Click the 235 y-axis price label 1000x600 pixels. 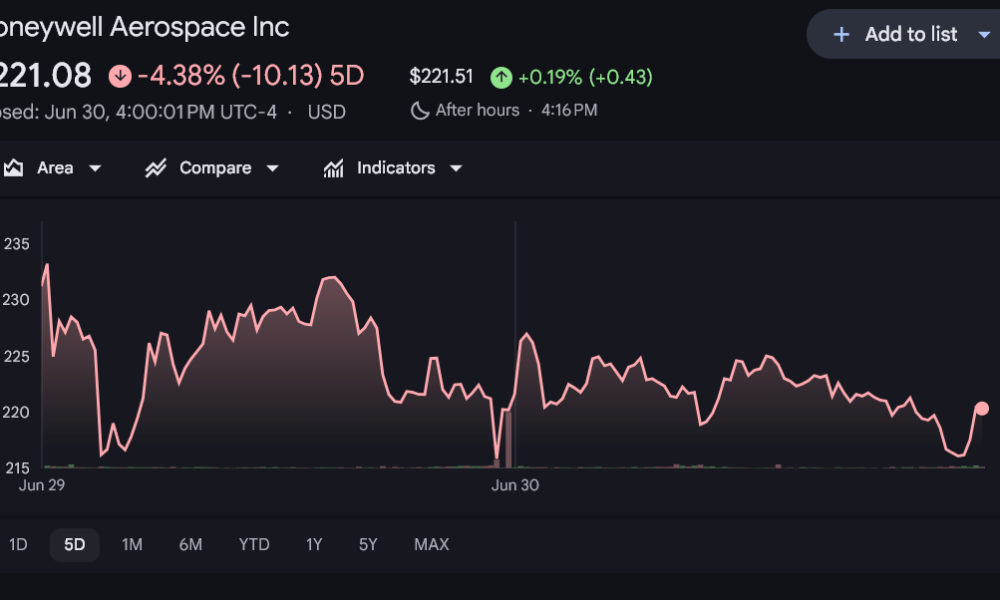[17, 244]
